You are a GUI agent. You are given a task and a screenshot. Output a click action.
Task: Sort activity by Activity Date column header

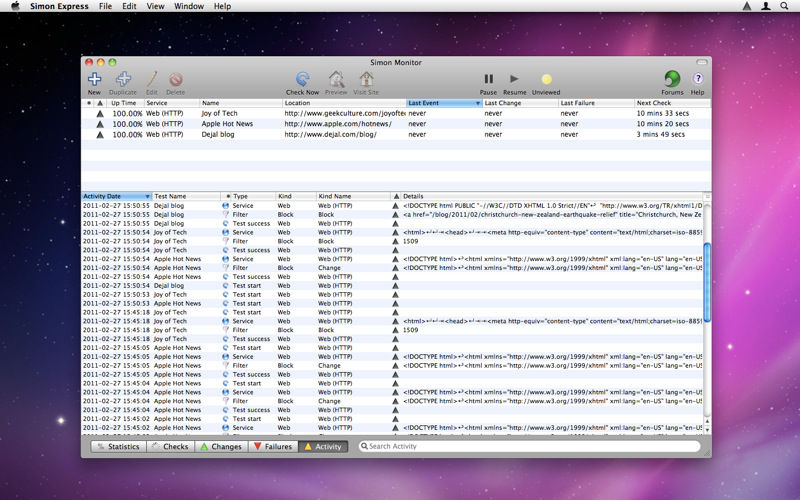[x=117, y=196]
